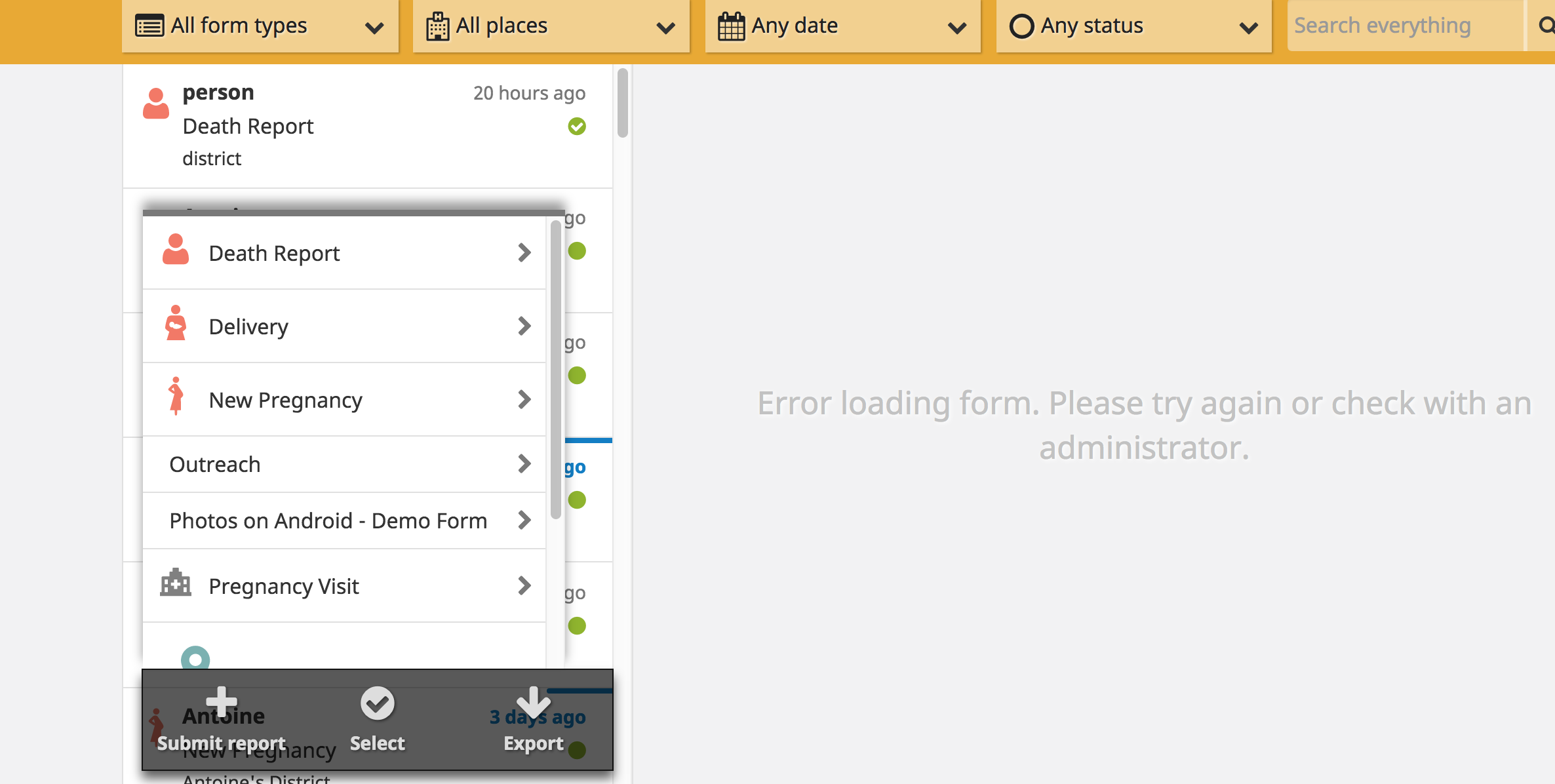The height and width of the screenshot is (784, 1555).
Task: Click the reports list scrollbar
Action: (623, 103)
